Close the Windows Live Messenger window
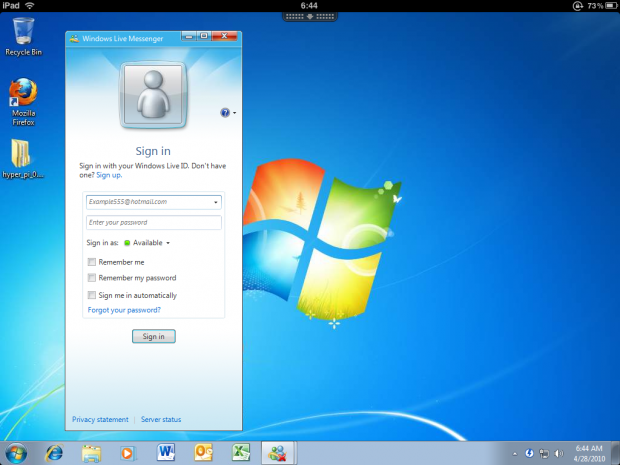Screen dimensions: 620x465 (x=225, y=36)
